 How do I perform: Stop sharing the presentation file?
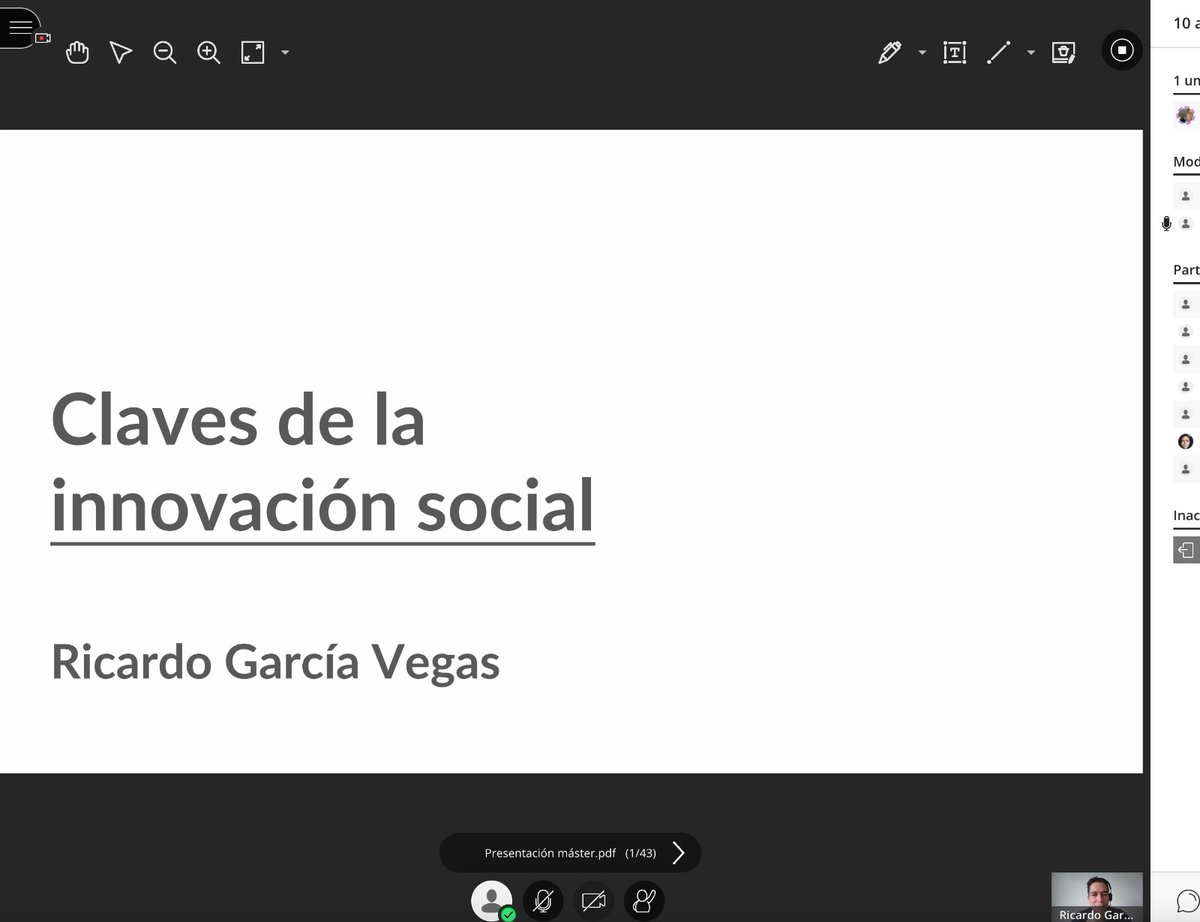click(x=1122, y=50)
